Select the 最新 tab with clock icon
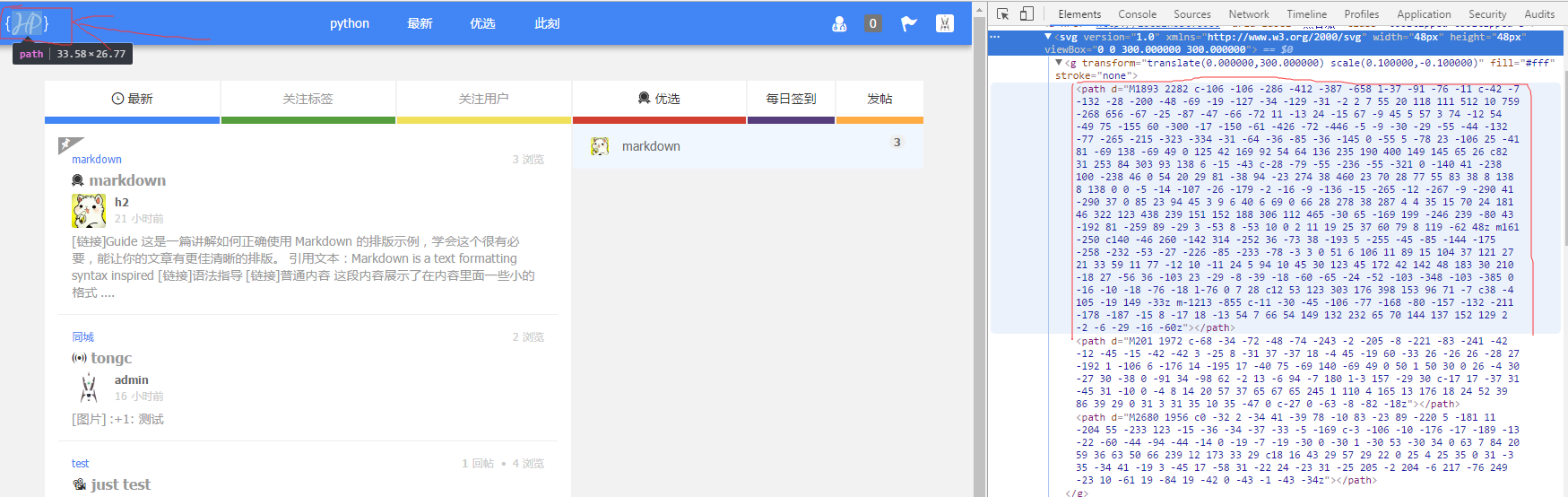1568x497 pixels. click(132, 99)
